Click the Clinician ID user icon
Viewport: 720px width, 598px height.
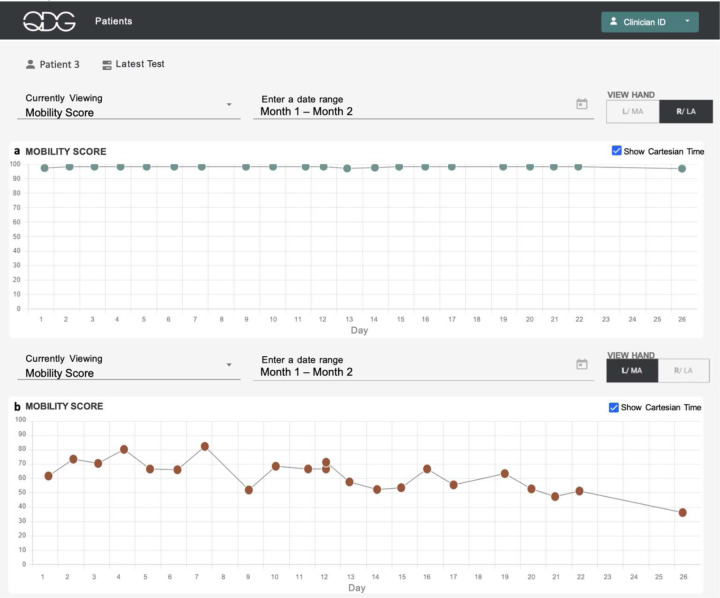[x=613, y=21]
